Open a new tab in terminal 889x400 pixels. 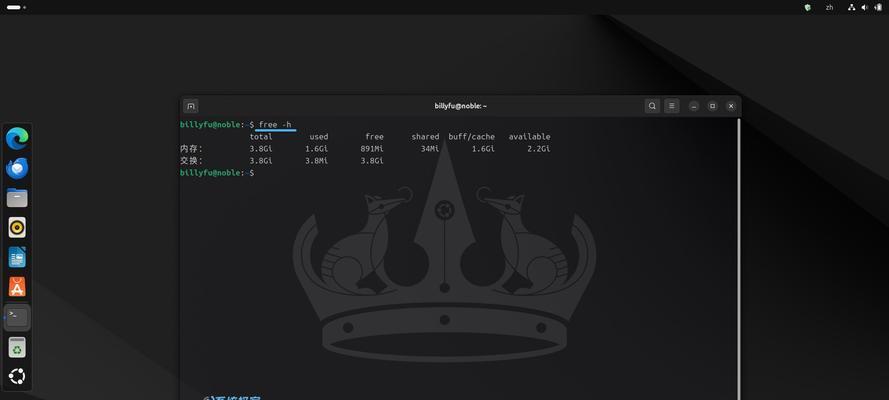[190, 106]
